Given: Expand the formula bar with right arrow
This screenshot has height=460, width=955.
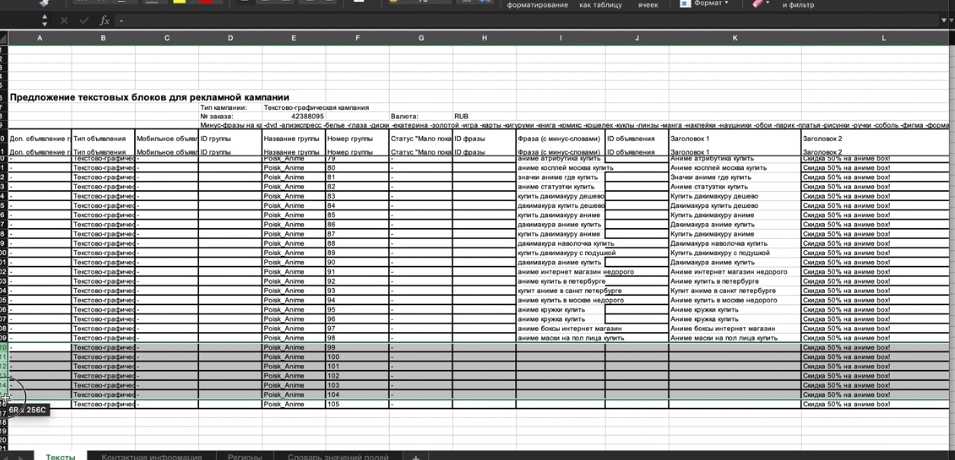Looking at the screenshot, I should pyautogui.click(x=945, y=20).
